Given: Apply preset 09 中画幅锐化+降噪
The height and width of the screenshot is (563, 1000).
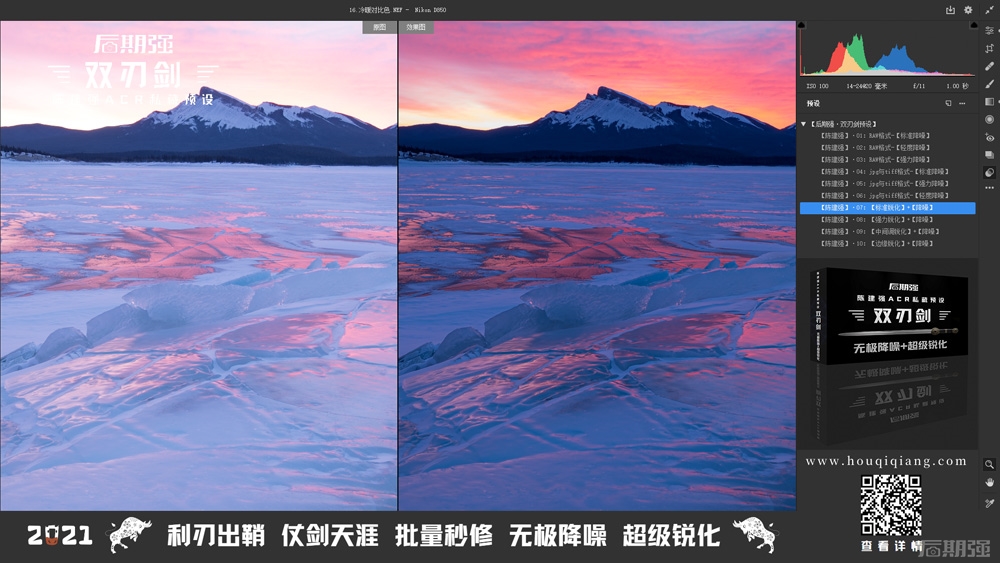Looking at the screenshot, I should click(888, 231).
